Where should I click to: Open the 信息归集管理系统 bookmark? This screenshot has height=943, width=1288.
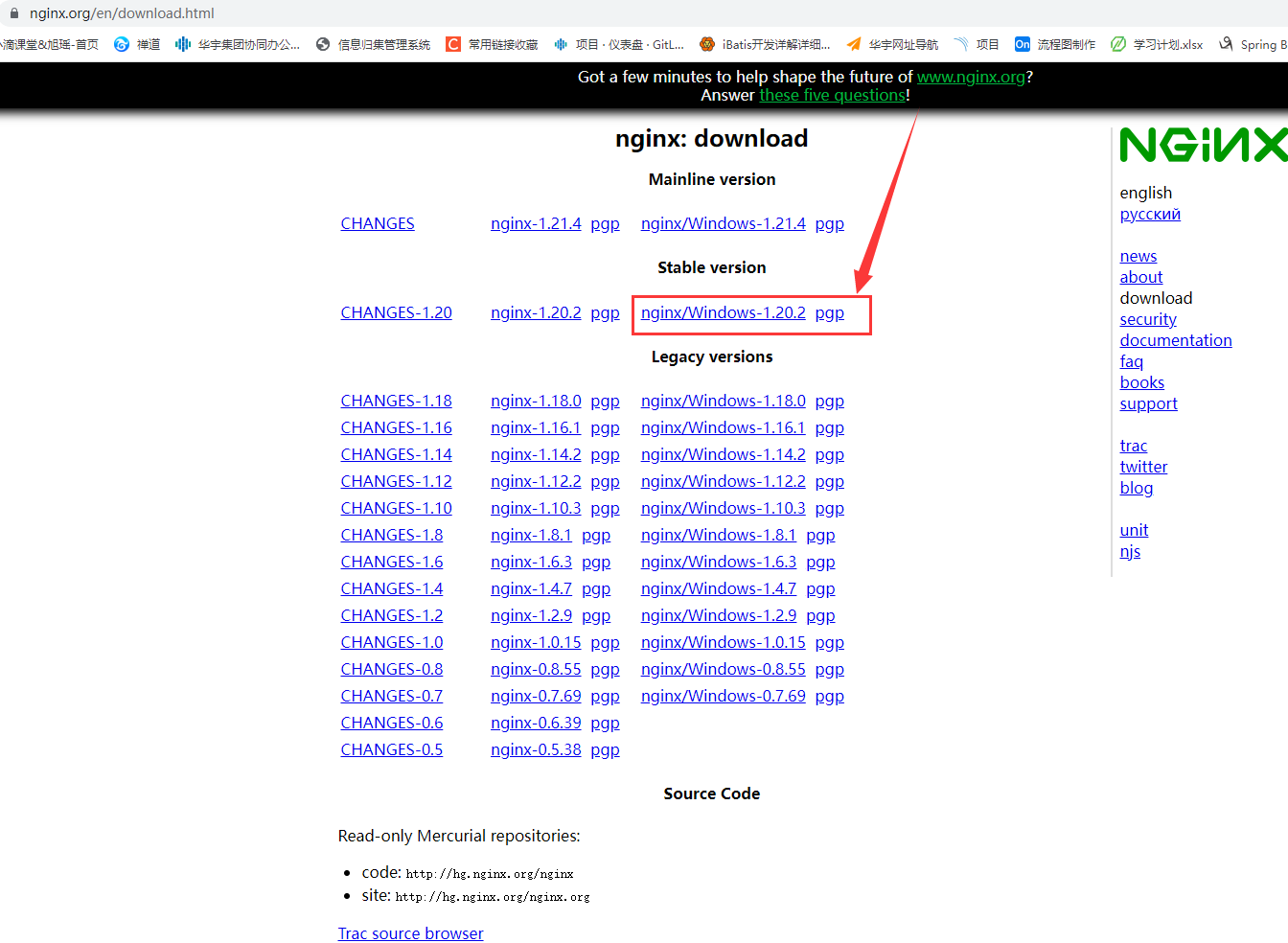tap(373, 44)
